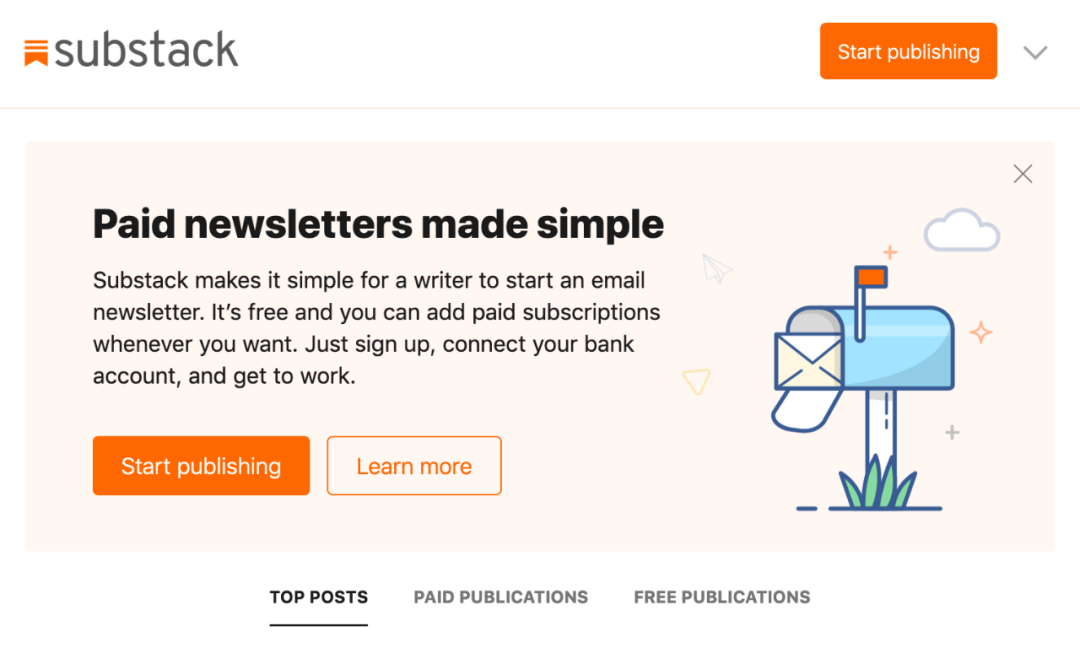Open the Free Publications tab
The height and width of the screenshot is (648, 1080).
(x=722, y=597)
